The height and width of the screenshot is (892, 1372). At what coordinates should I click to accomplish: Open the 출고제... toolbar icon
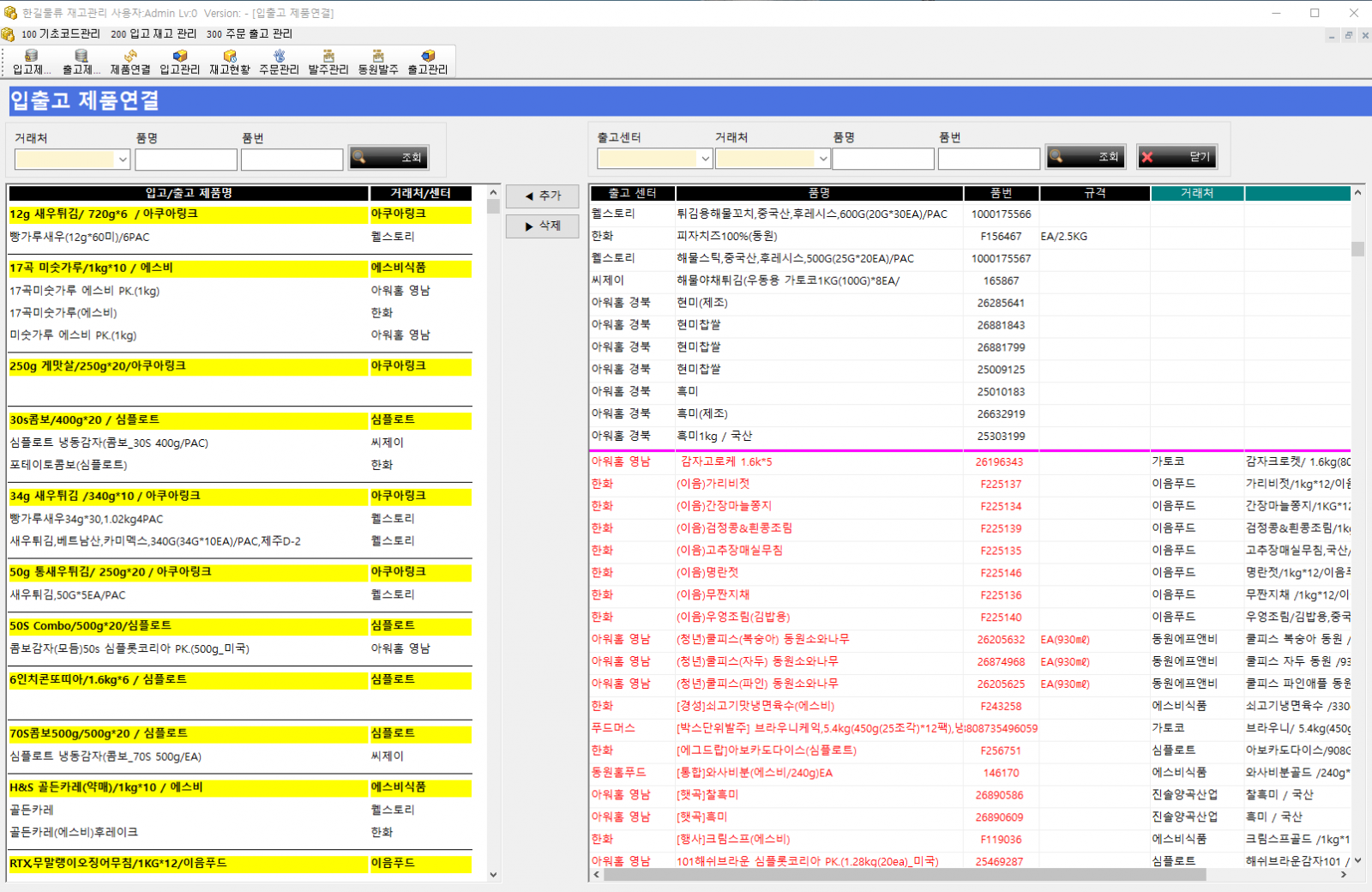pyautogui.click(x=81, y=62)
